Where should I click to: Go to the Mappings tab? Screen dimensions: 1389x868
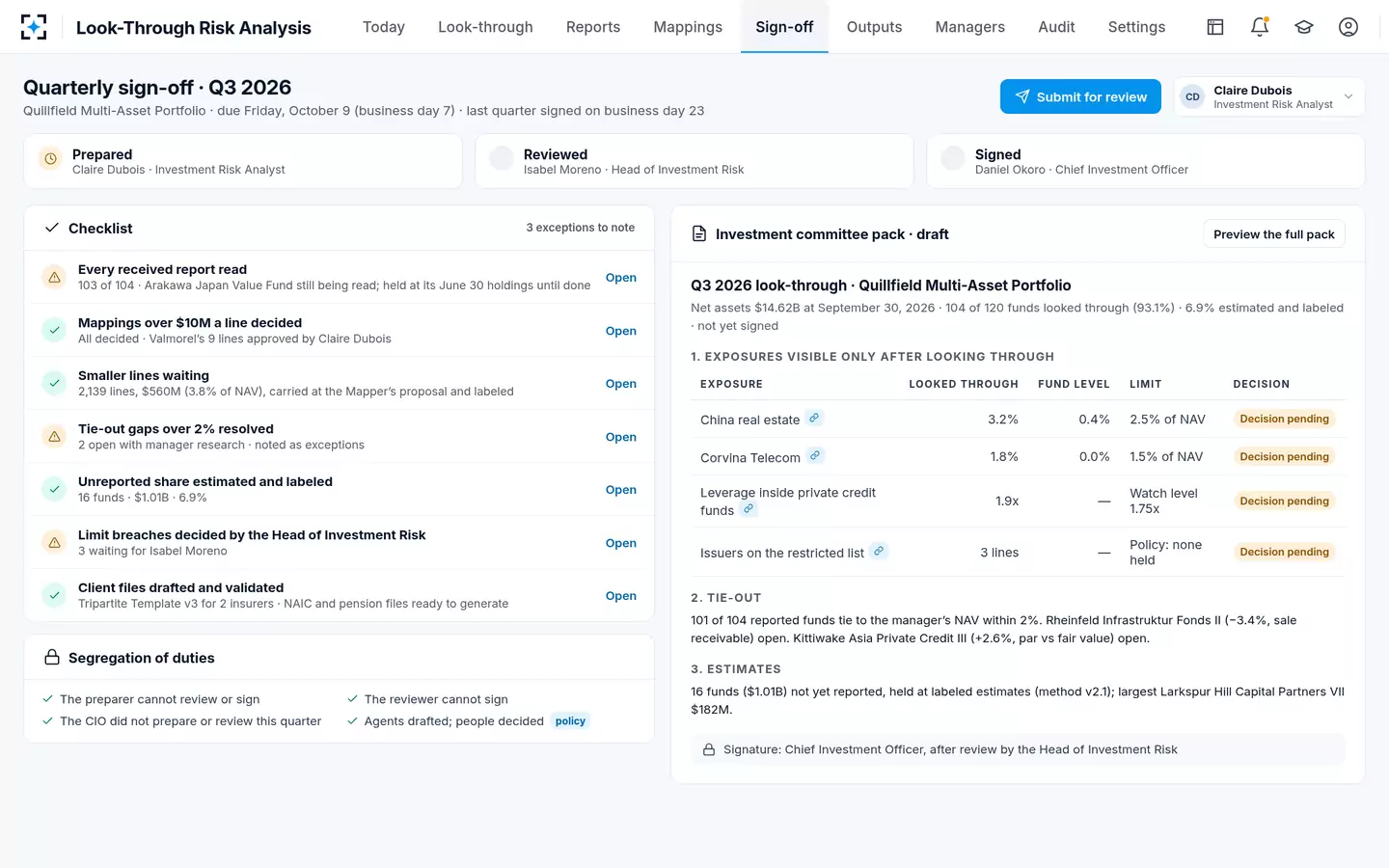click(x=688, y=27)
